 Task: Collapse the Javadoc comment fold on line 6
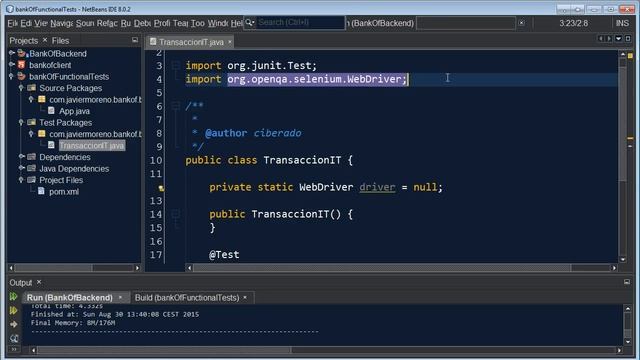176,106
